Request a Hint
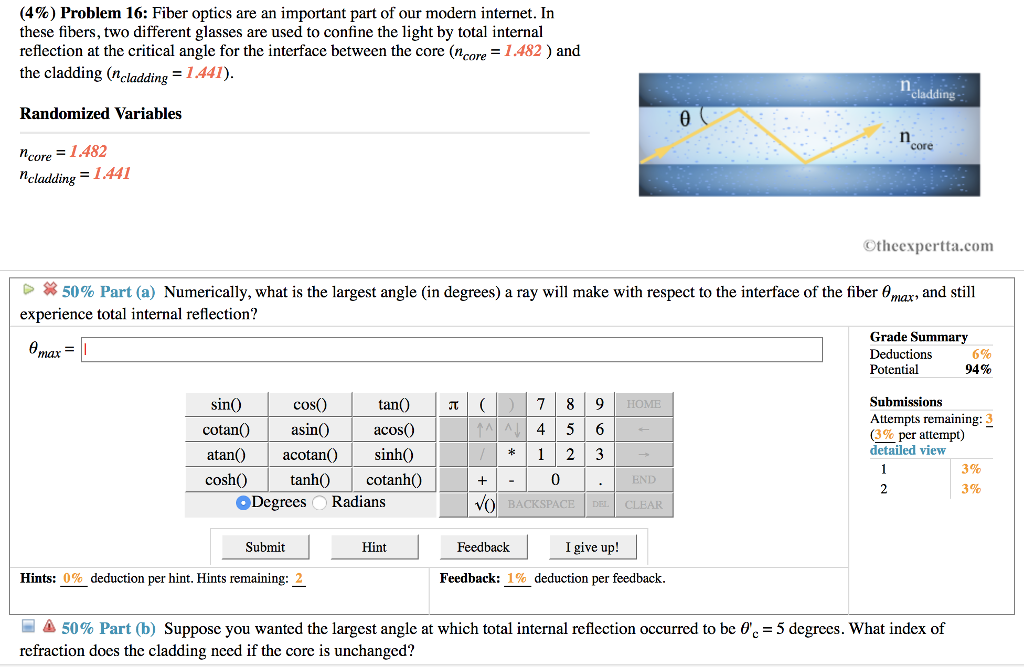 [374, 547]
